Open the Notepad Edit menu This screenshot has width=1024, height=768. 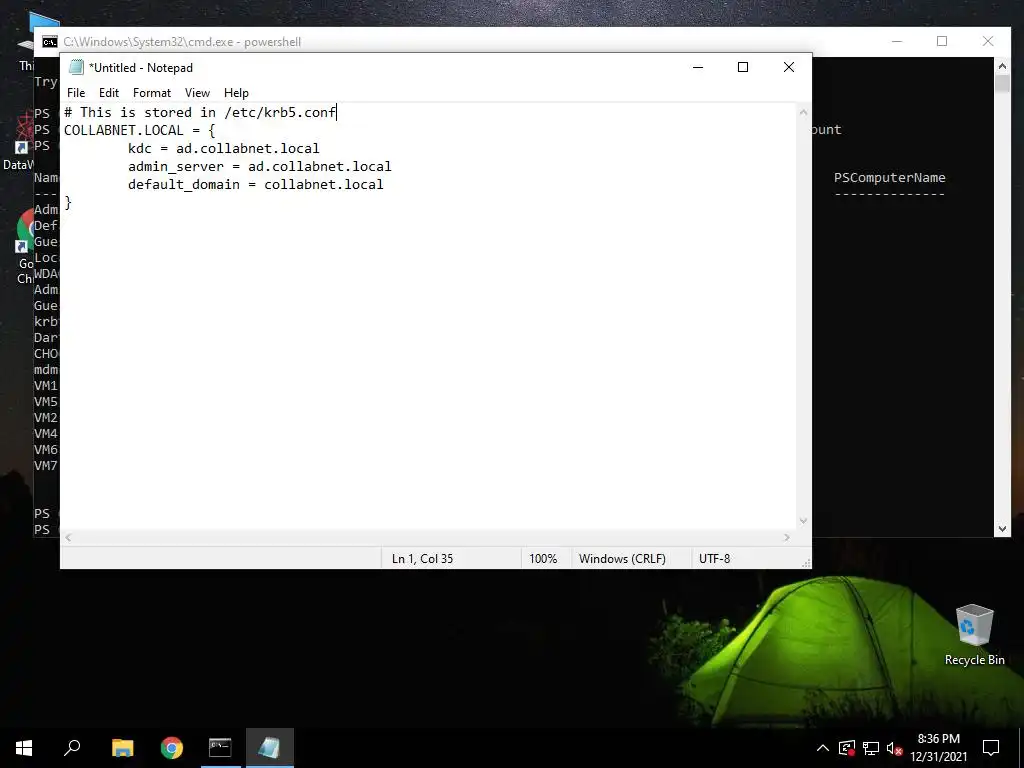tap(108, 93)
